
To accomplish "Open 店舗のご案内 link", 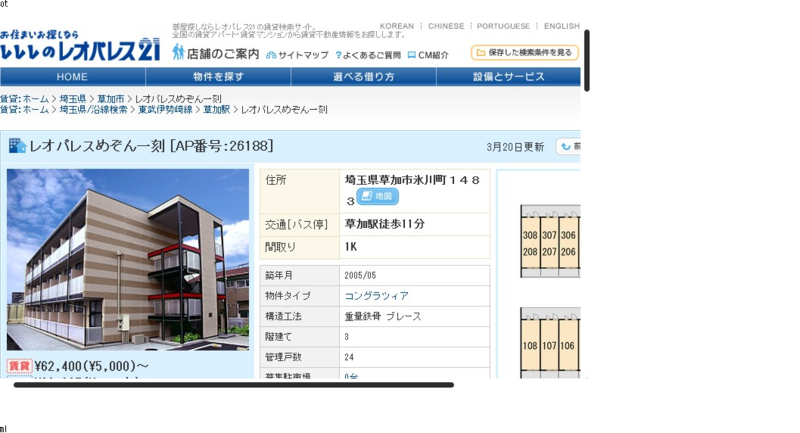I will 223,54.
